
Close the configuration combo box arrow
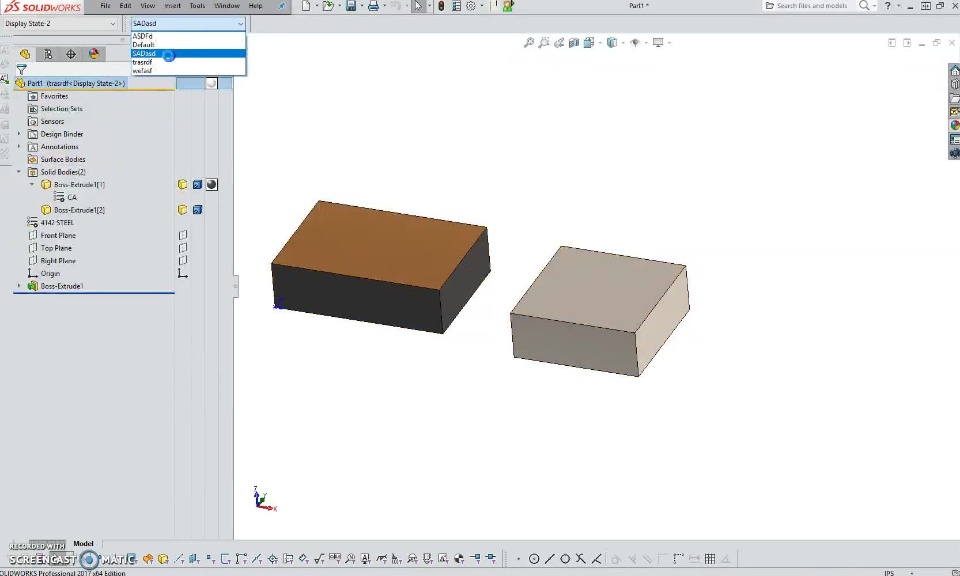tap(241, 23)
